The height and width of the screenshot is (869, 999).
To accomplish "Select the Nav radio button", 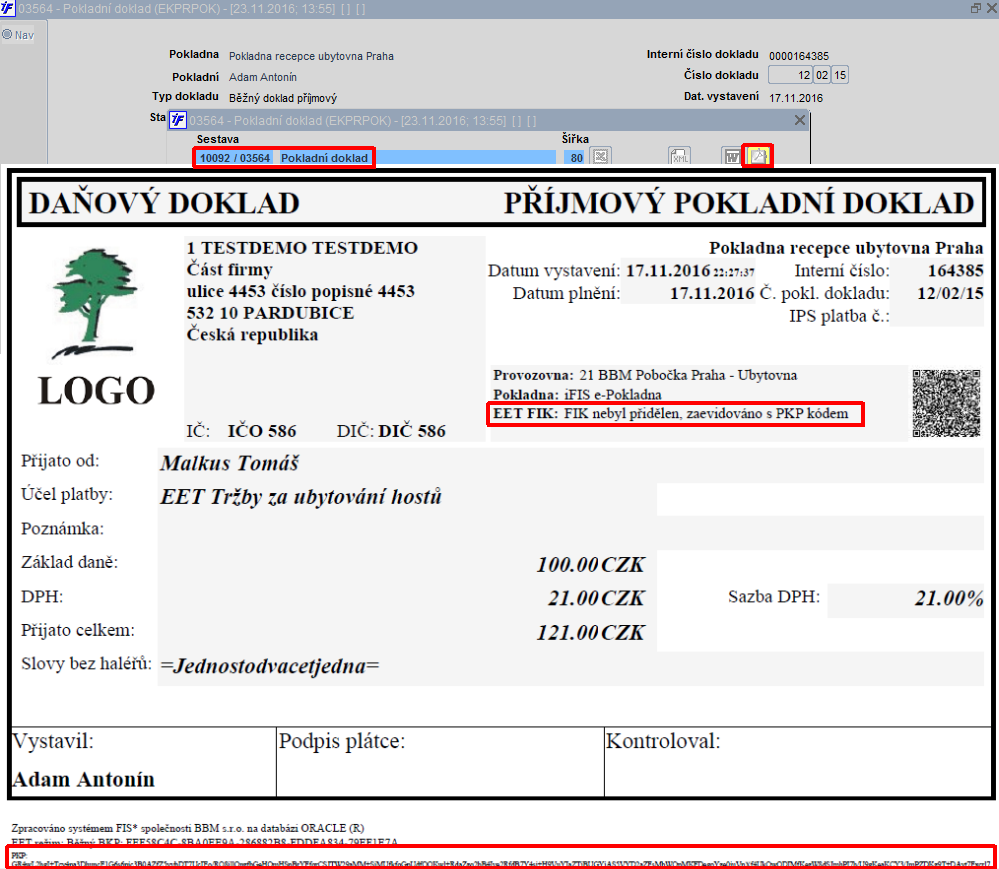I will (x=7, y=34).
